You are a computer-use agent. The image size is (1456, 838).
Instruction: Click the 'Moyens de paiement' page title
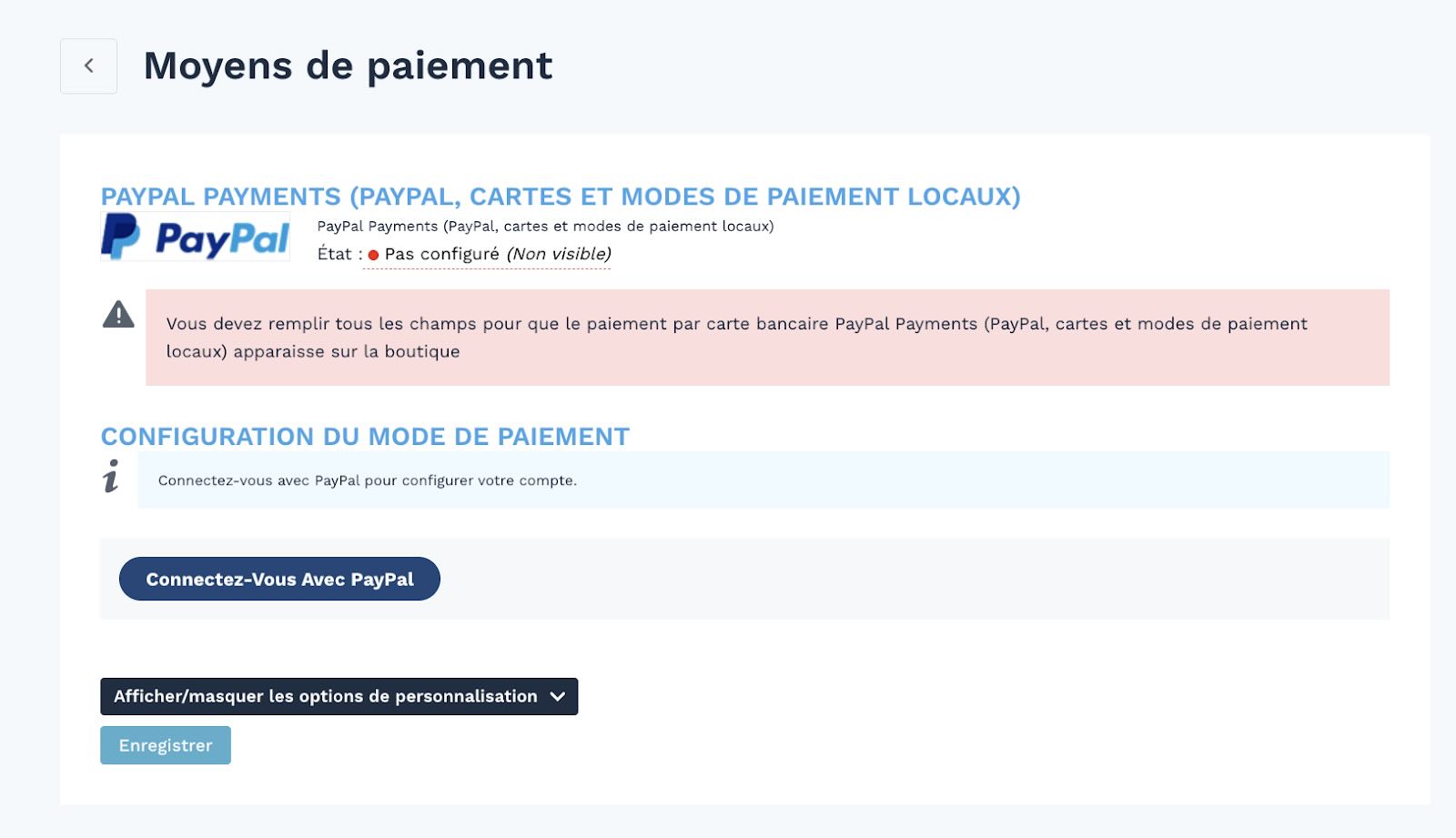[x=348, y=66]
